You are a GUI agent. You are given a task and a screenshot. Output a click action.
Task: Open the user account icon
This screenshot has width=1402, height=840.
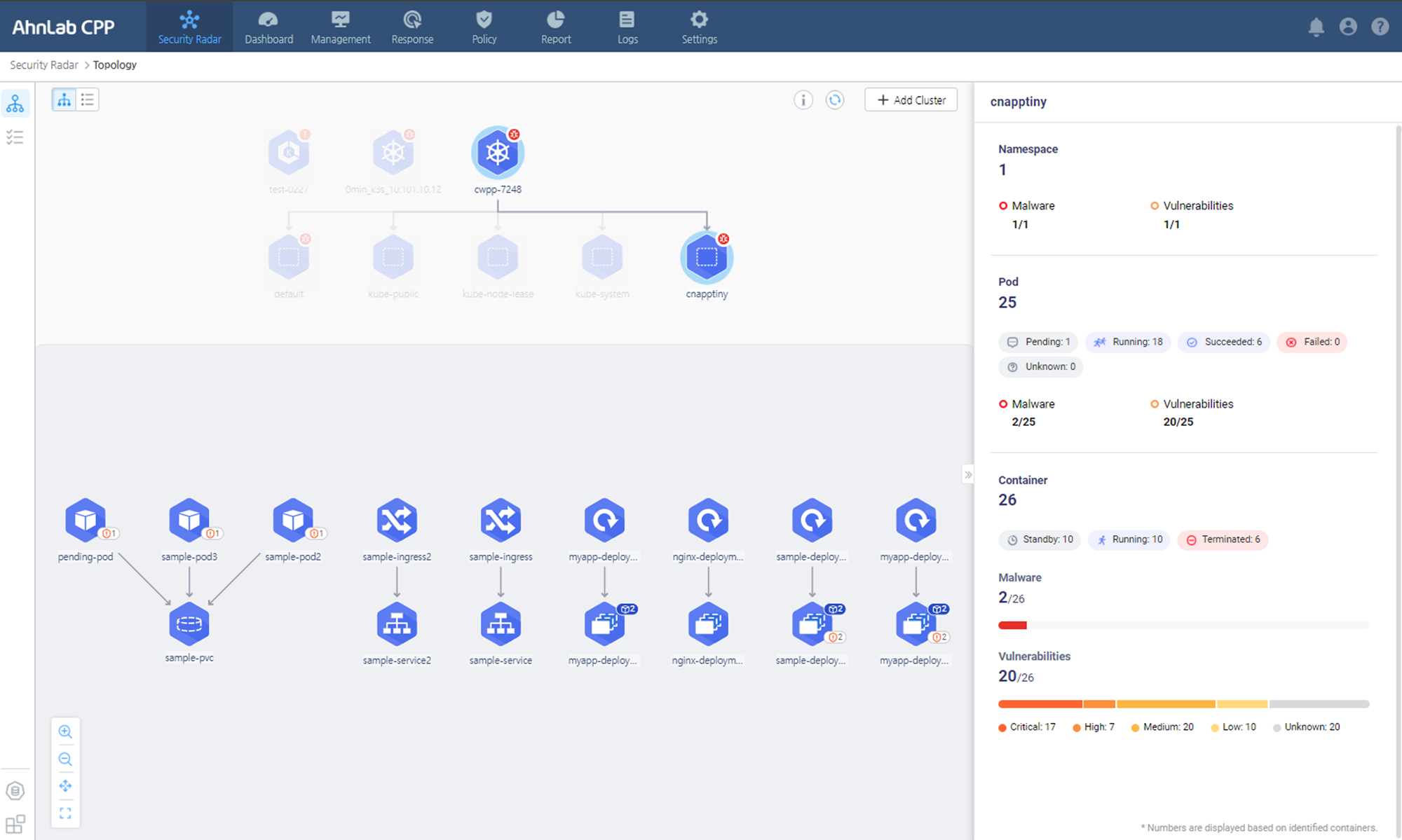[1347, 27]
